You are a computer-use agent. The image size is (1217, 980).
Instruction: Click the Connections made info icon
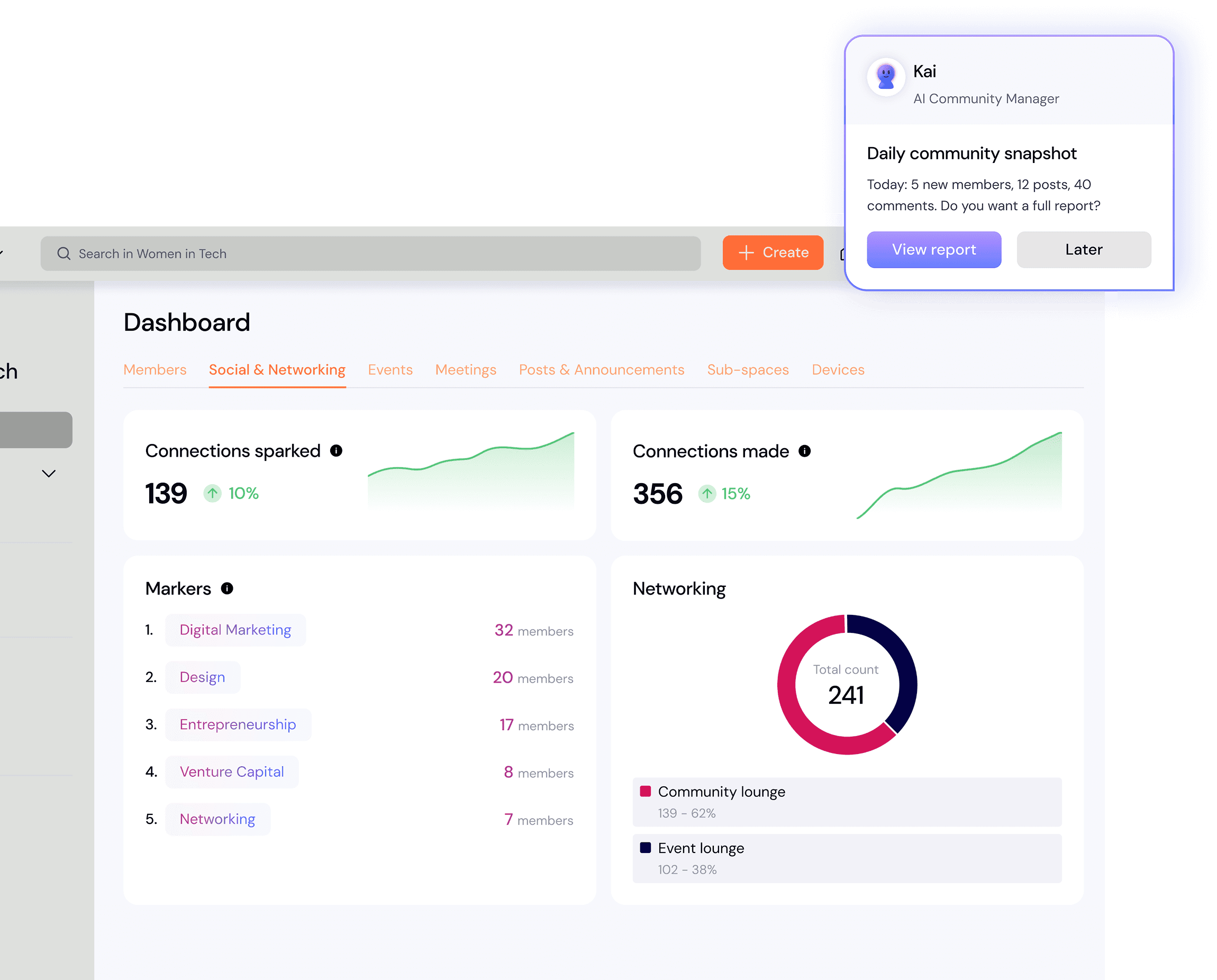tap(804, 451)
